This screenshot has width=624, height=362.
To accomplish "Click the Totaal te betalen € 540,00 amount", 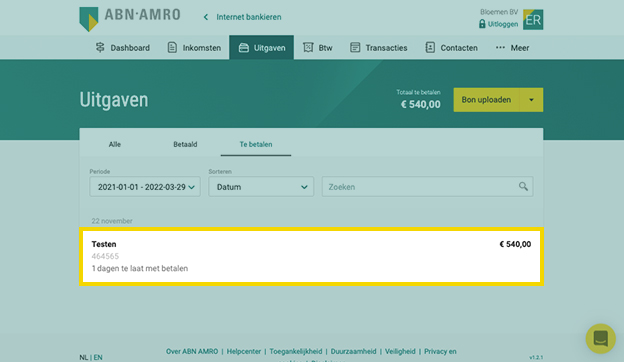I will pos(420,104).
